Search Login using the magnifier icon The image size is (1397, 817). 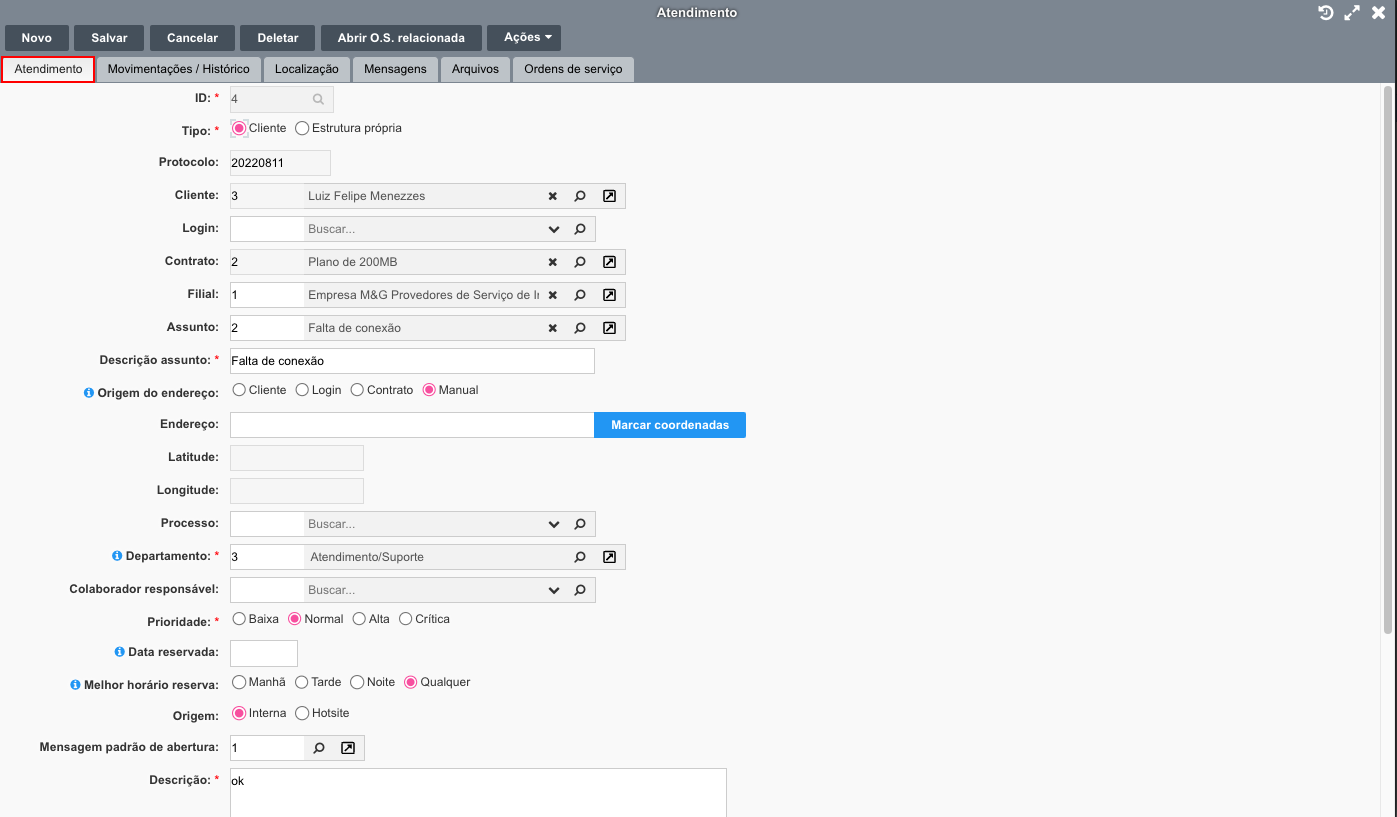pyautogui.click(x=580, y=229)
